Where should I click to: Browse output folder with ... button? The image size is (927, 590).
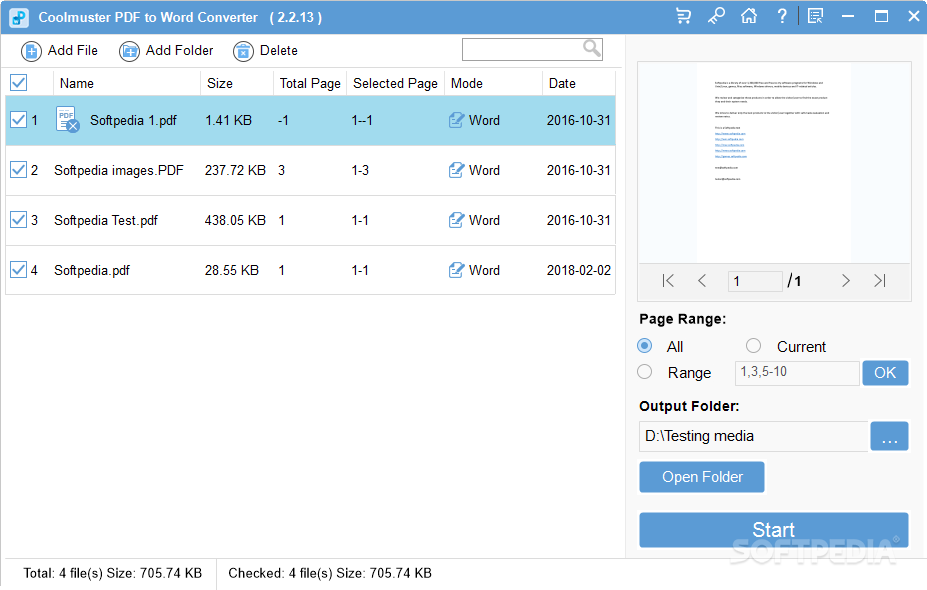click(889, 436)
